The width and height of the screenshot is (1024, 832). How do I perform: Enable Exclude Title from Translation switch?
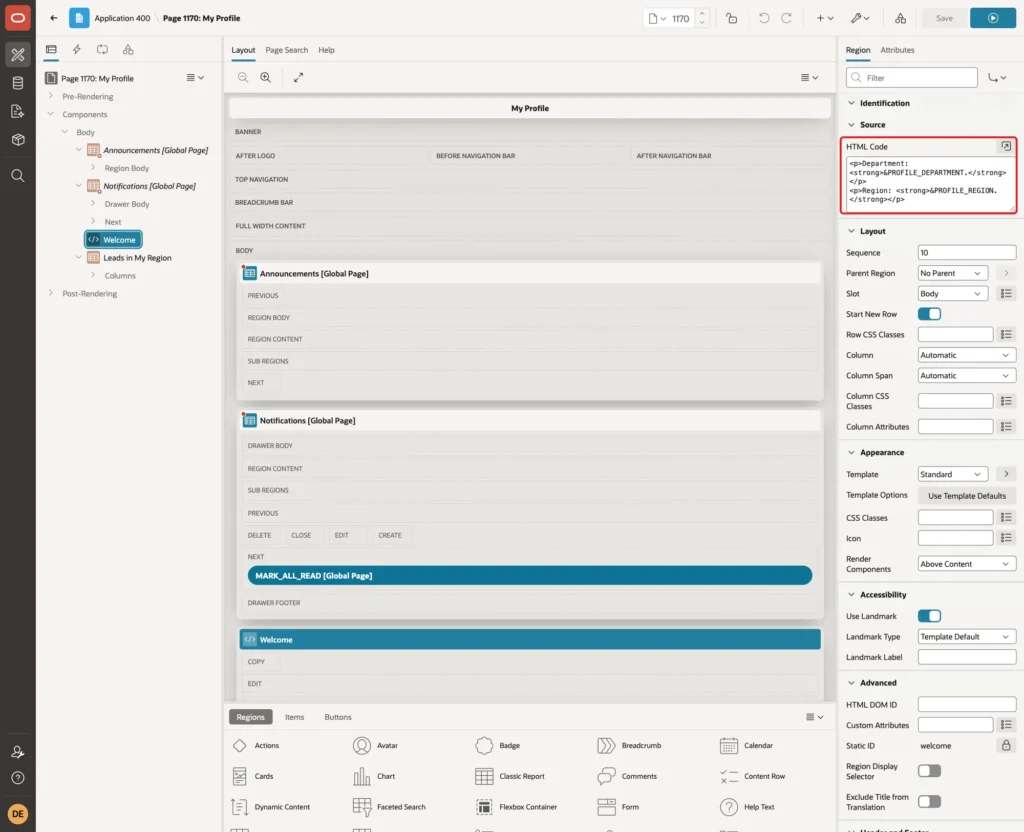coord(929,801)
